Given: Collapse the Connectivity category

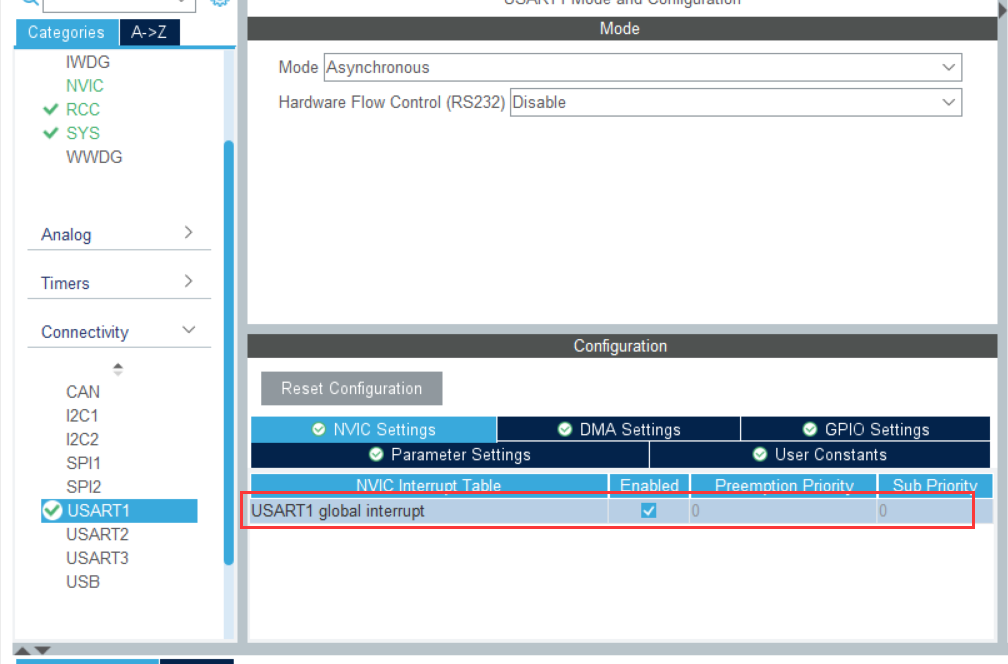Looking at the screenshot, I should tap(119, 332).
